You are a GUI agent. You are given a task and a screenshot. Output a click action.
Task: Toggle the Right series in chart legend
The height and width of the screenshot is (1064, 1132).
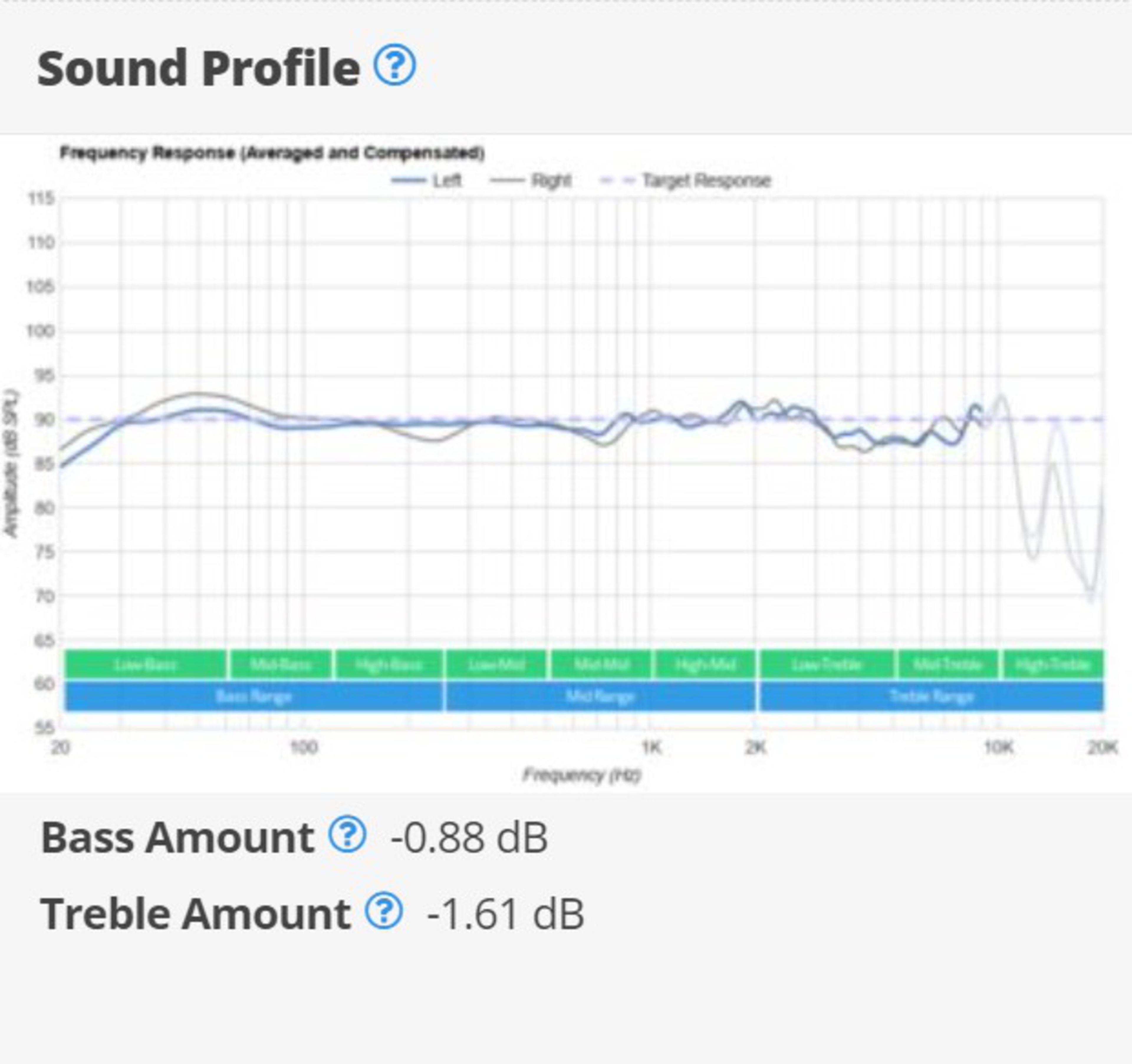coord(550,181)
